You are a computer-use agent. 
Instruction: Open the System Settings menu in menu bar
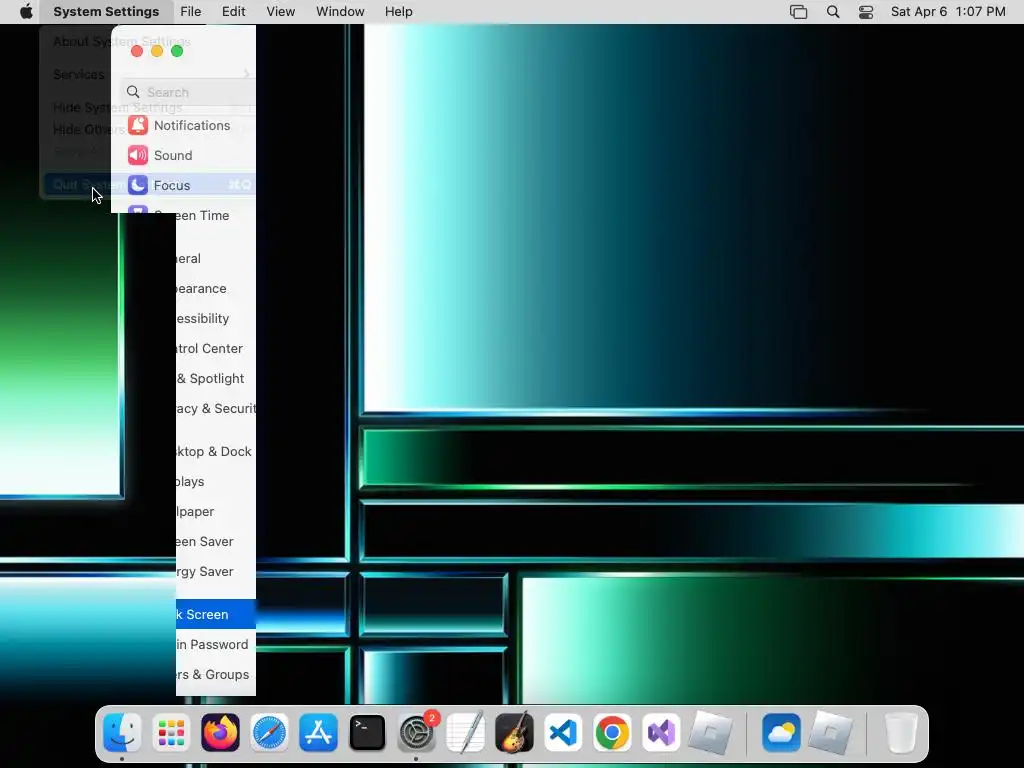[106, 12]
